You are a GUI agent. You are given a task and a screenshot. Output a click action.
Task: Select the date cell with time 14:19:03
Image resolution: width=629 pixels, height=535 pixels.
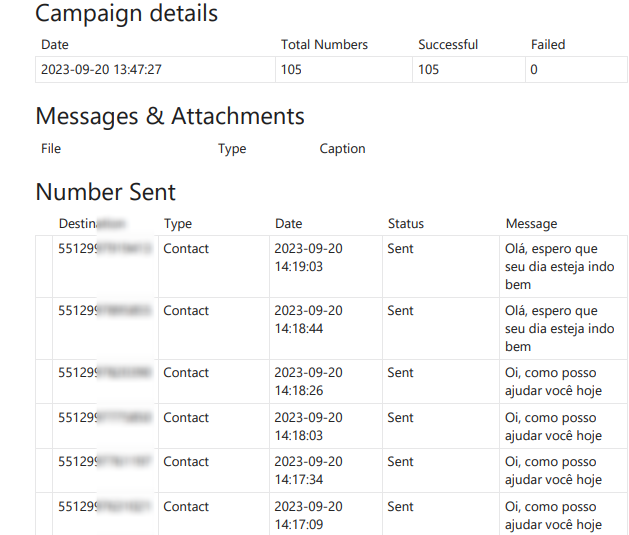(x=308, y=258)
